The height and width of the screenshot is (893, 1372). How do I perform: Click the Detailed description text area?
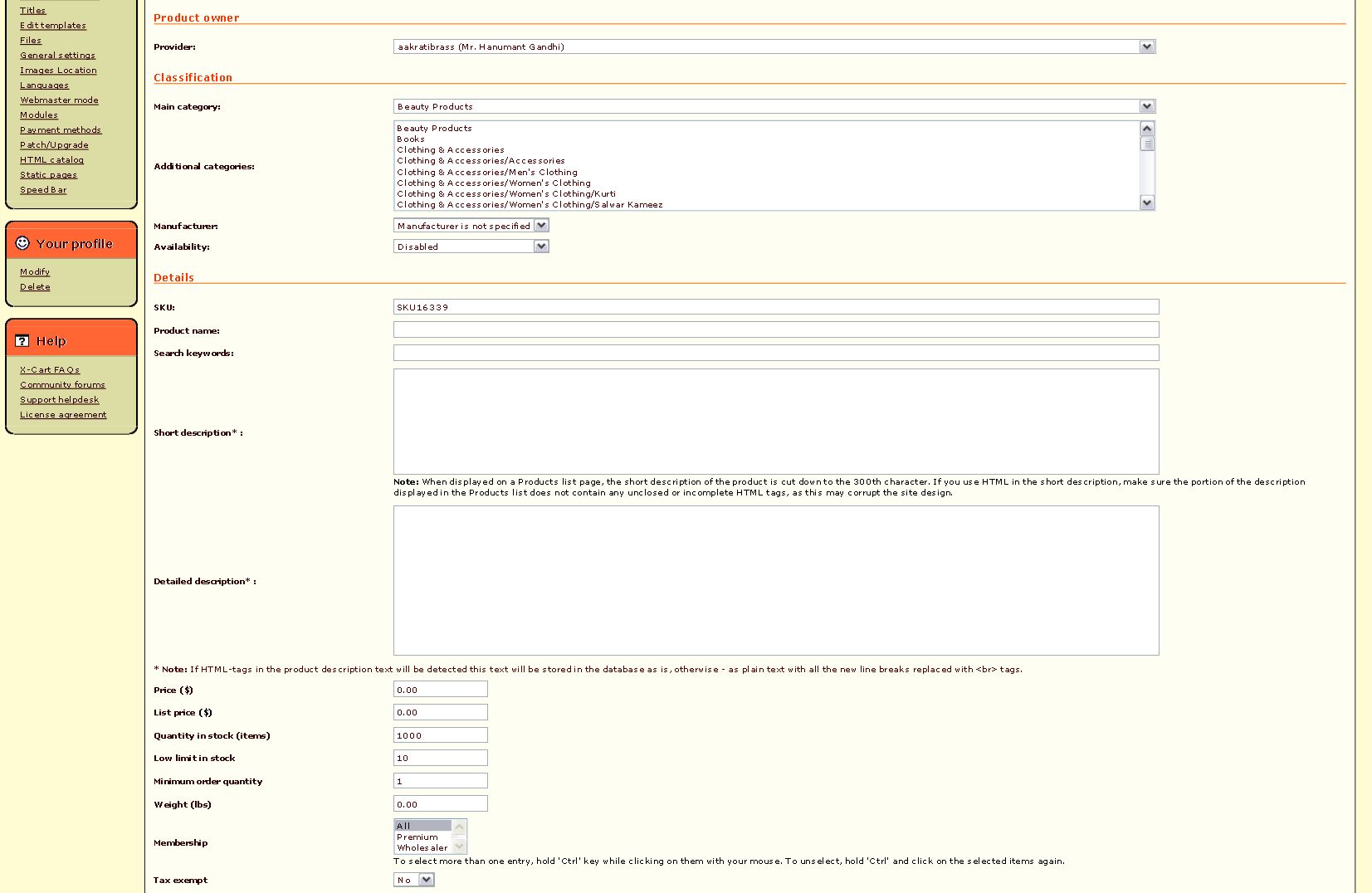click(x=776, y=580)
